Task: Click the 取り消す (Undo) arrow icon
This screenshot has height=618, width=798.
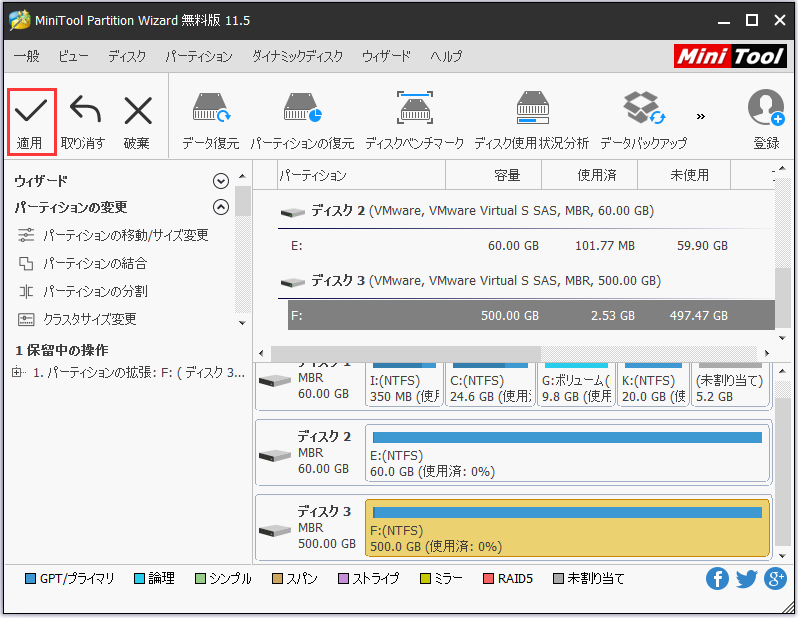Action: pyautogui.click(x=85, y=109)
